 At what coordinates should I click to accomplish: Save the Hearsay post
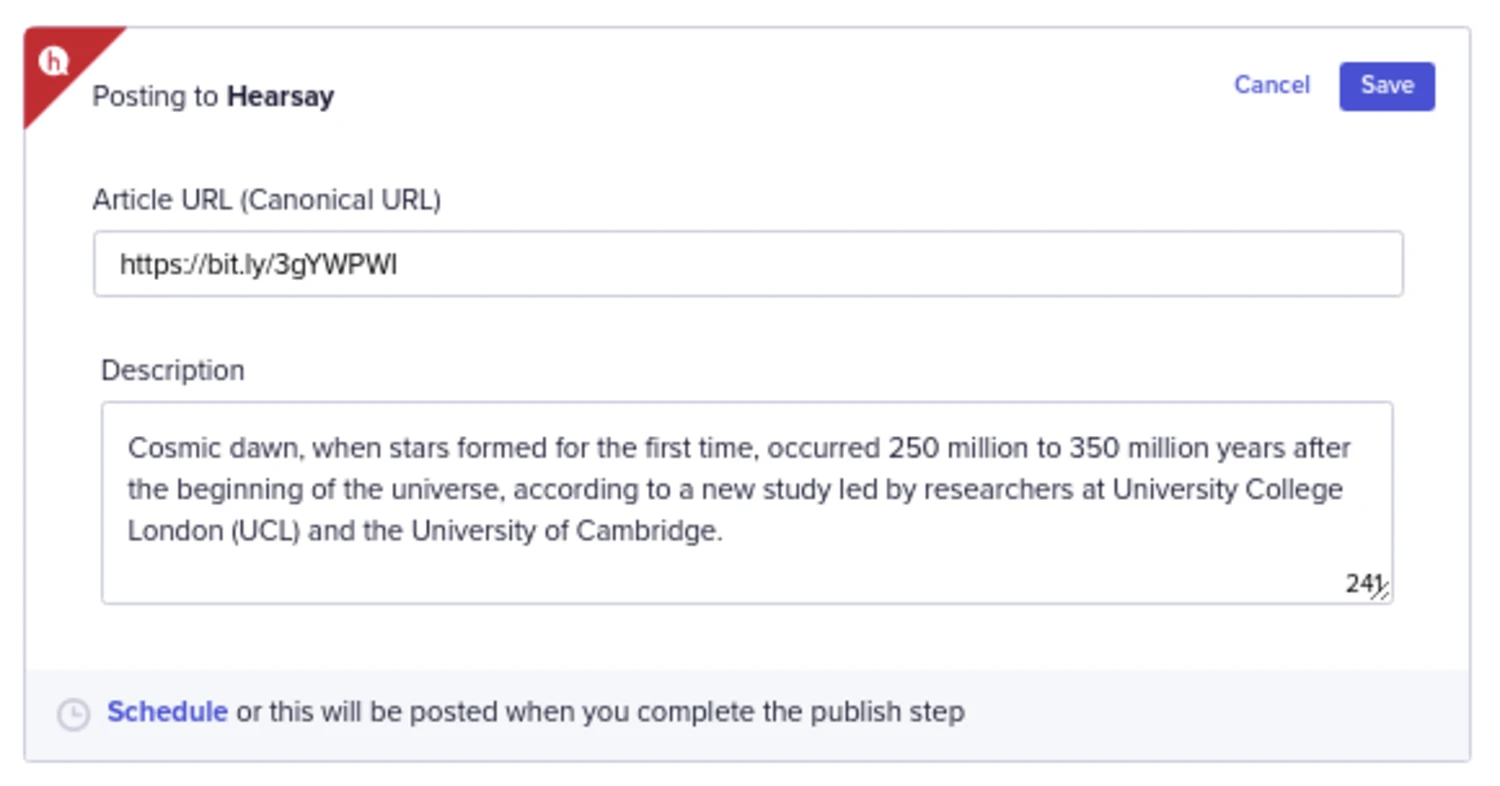1387,86
